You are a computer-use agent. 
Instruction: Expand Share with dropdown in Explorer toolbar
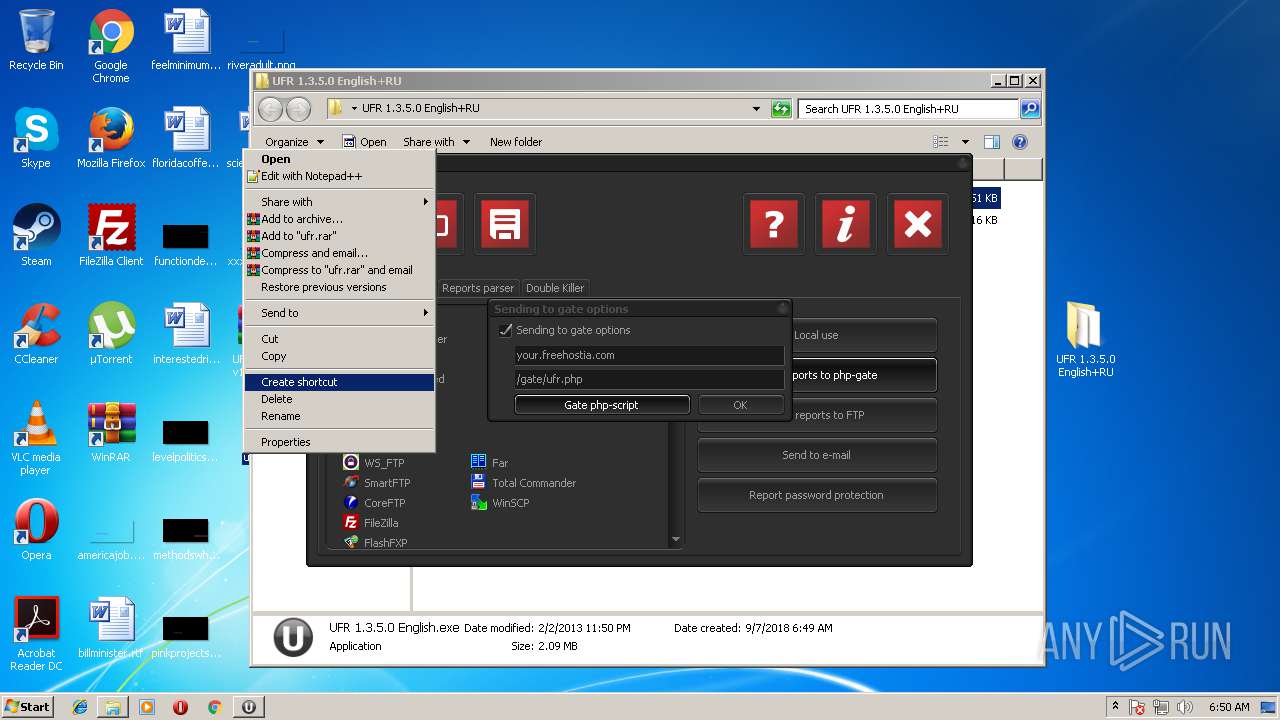(x=436, y=142)
